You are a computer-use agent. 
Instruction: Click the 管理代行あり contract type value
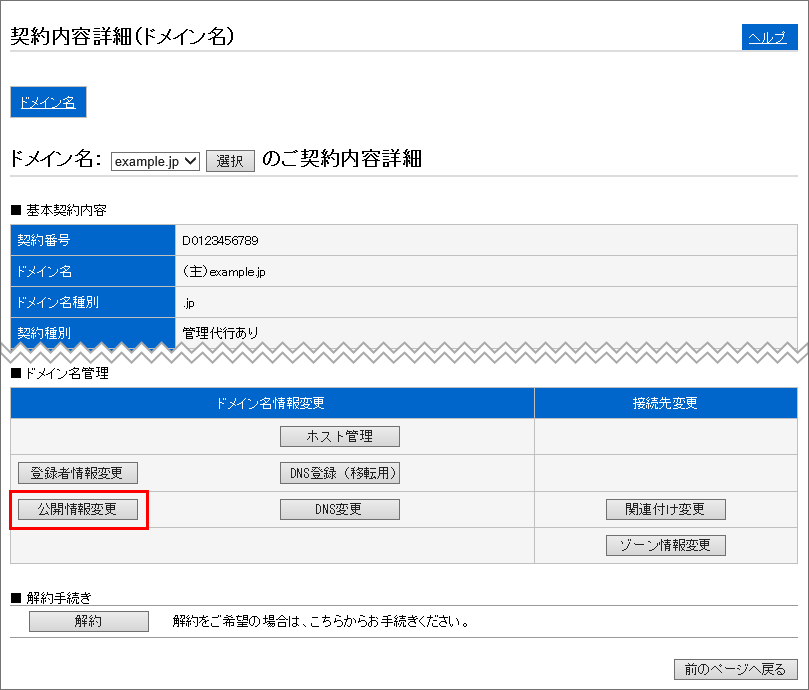(x=220, y=333)
